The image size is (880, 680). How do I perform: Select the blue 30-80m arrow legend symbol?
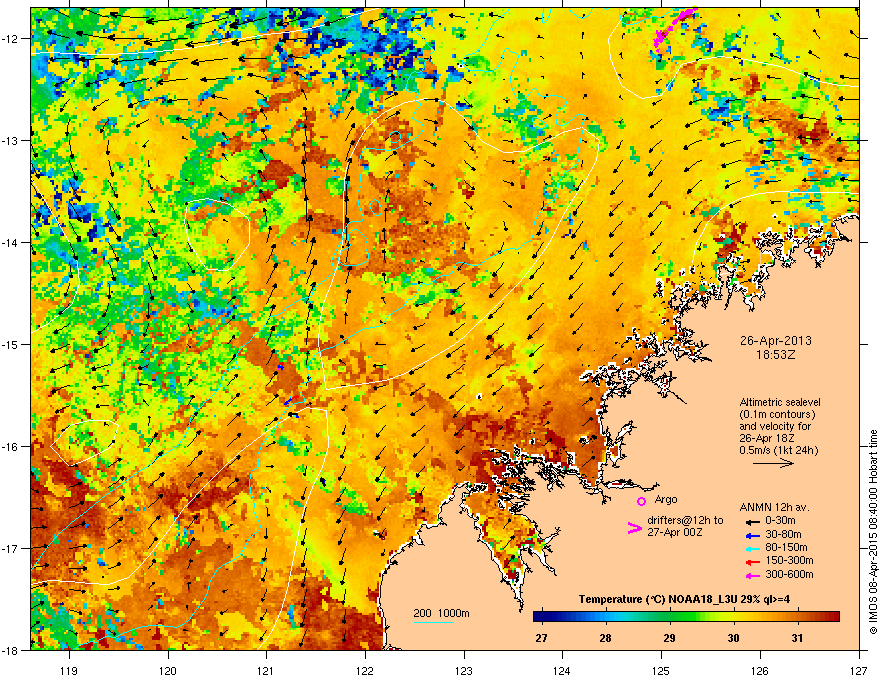(x=751, y=535)
